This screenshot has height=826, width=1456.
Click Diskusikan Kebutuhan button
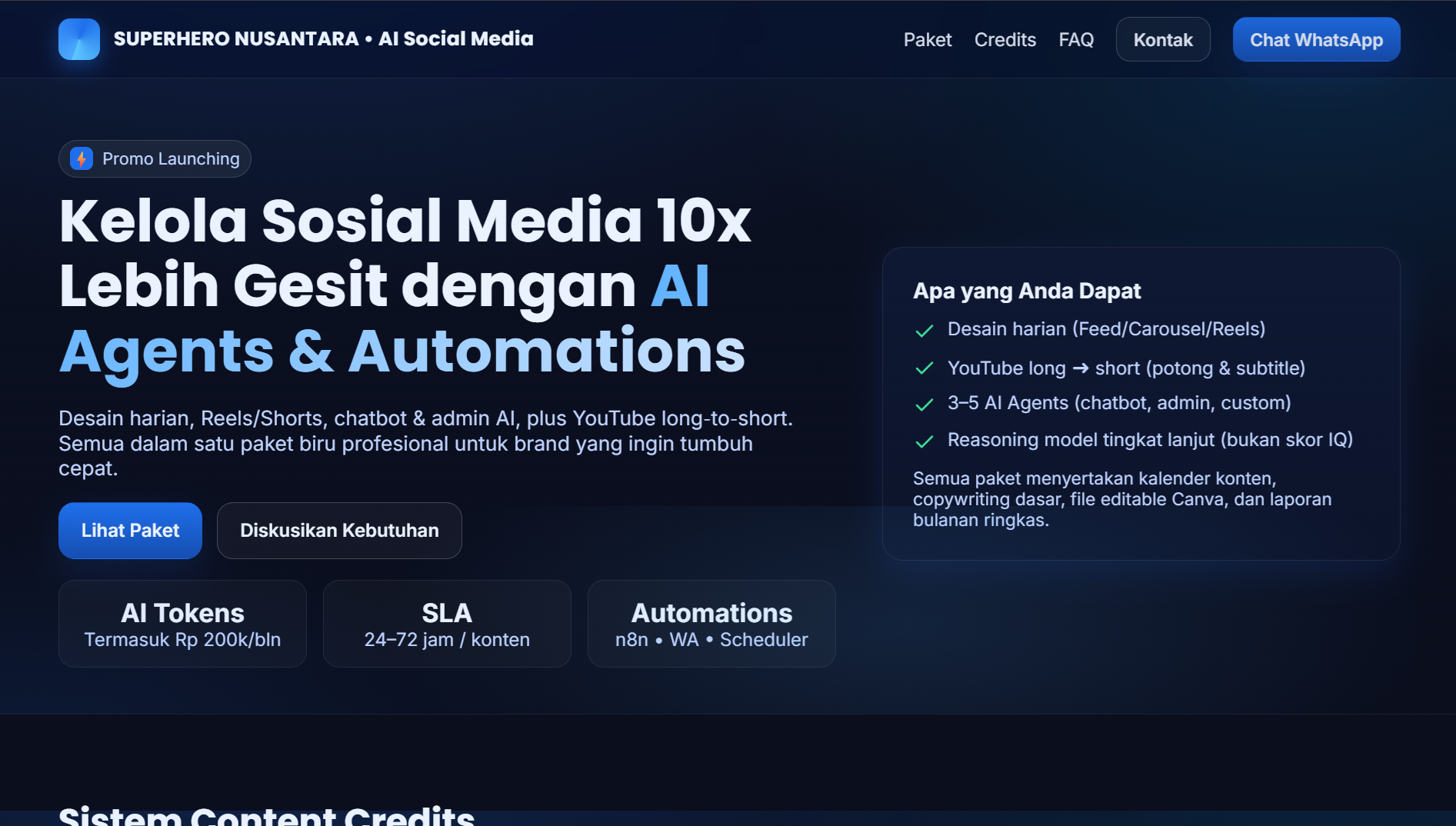tap(338, 531)
